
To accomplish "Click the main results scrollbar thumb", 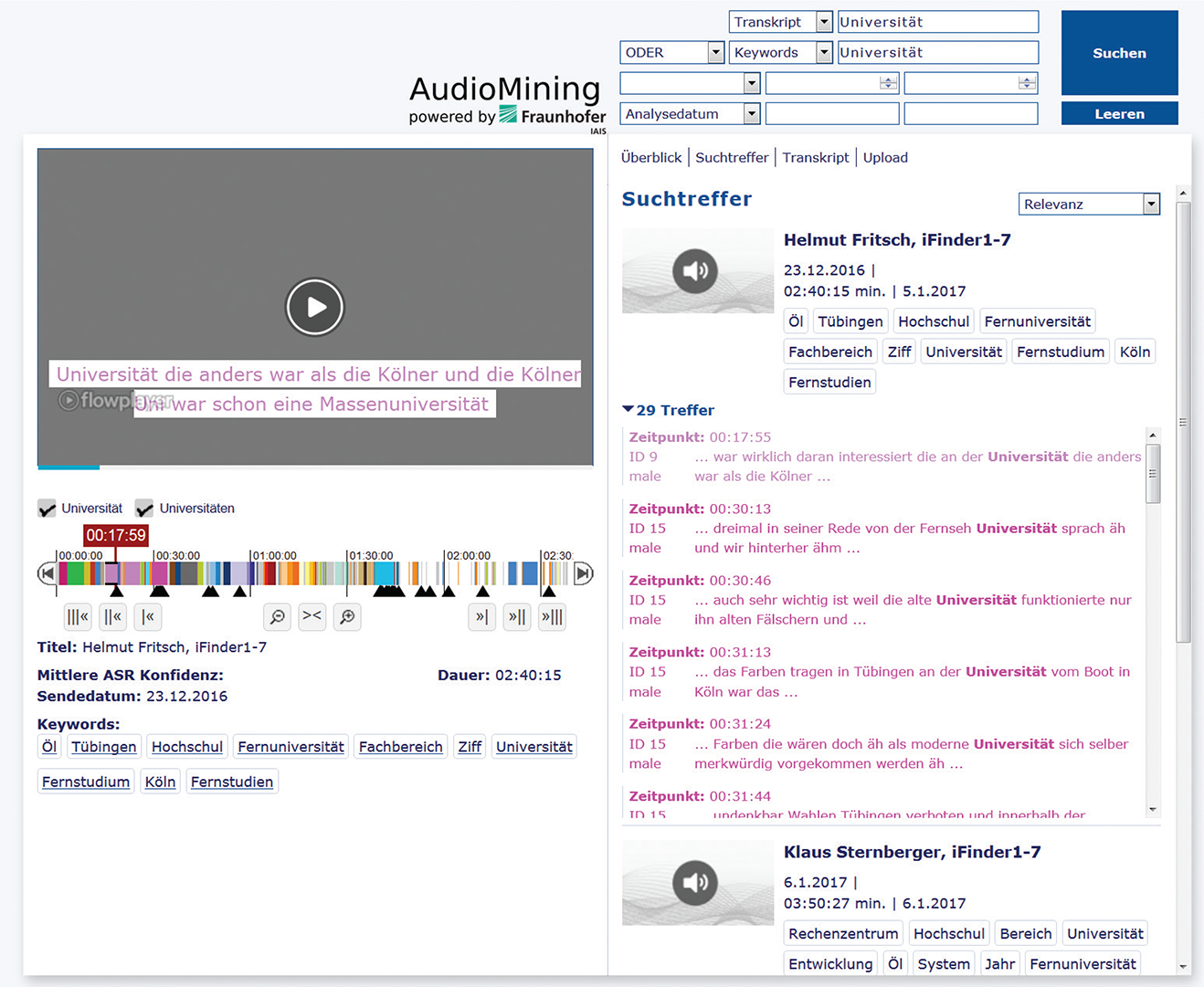I will click(x=1183, y=422).
